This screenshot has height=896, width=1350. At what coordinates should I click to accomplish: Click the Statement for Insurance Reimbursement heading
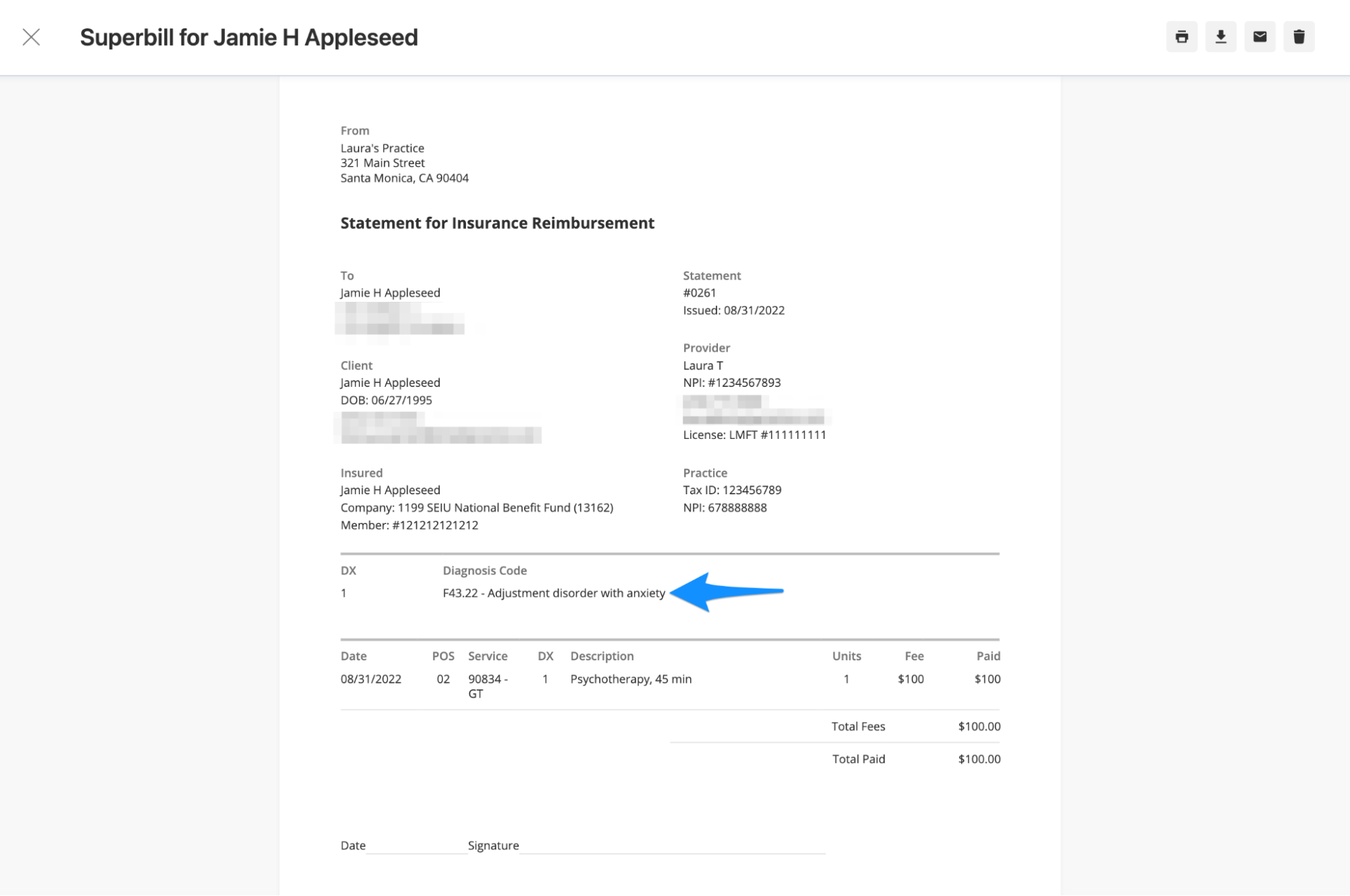[x=497, y=223]
